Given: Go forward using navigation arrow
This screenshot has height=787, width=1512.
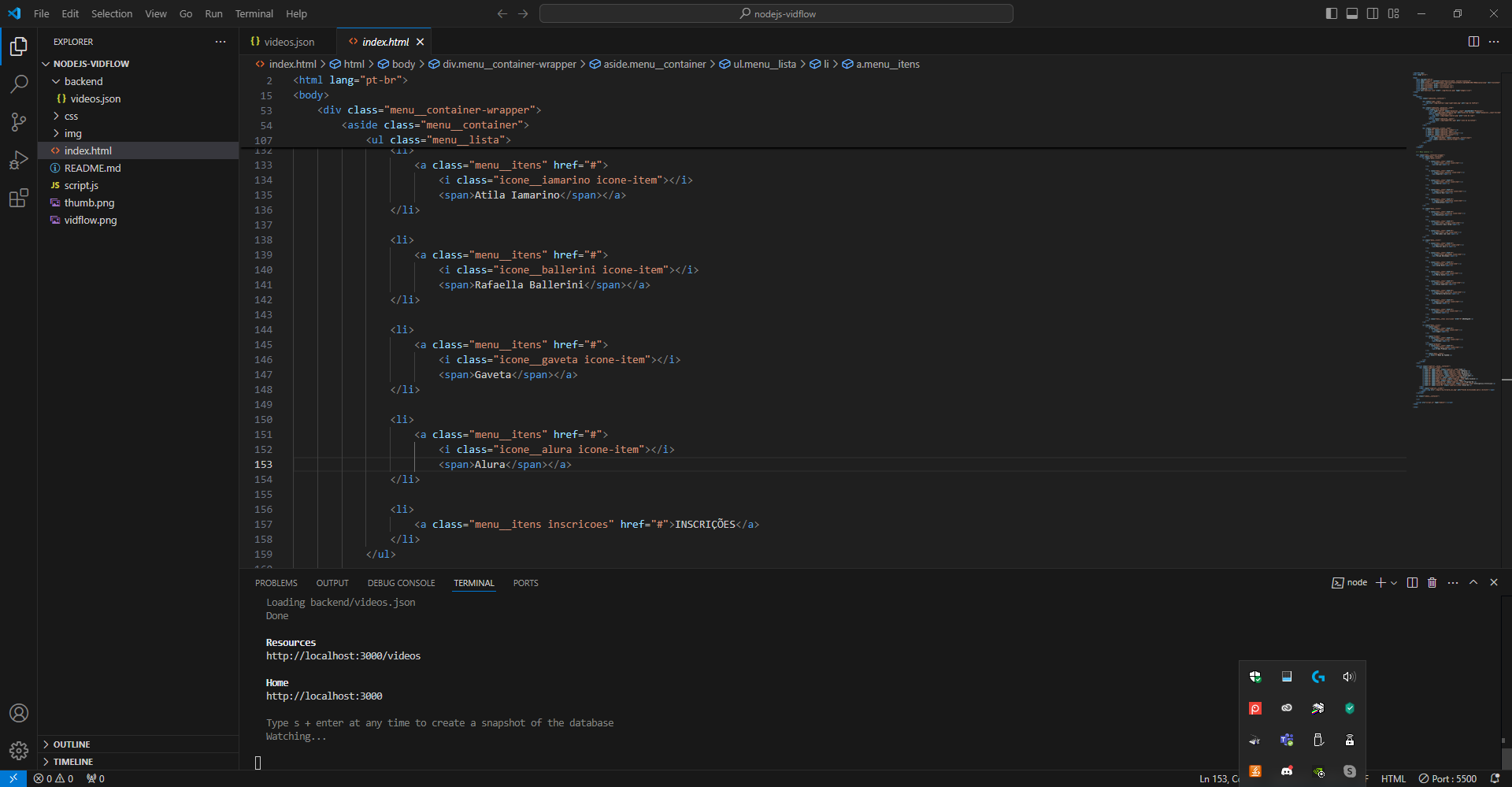Looking at the screenshot, I should point(523,13).
